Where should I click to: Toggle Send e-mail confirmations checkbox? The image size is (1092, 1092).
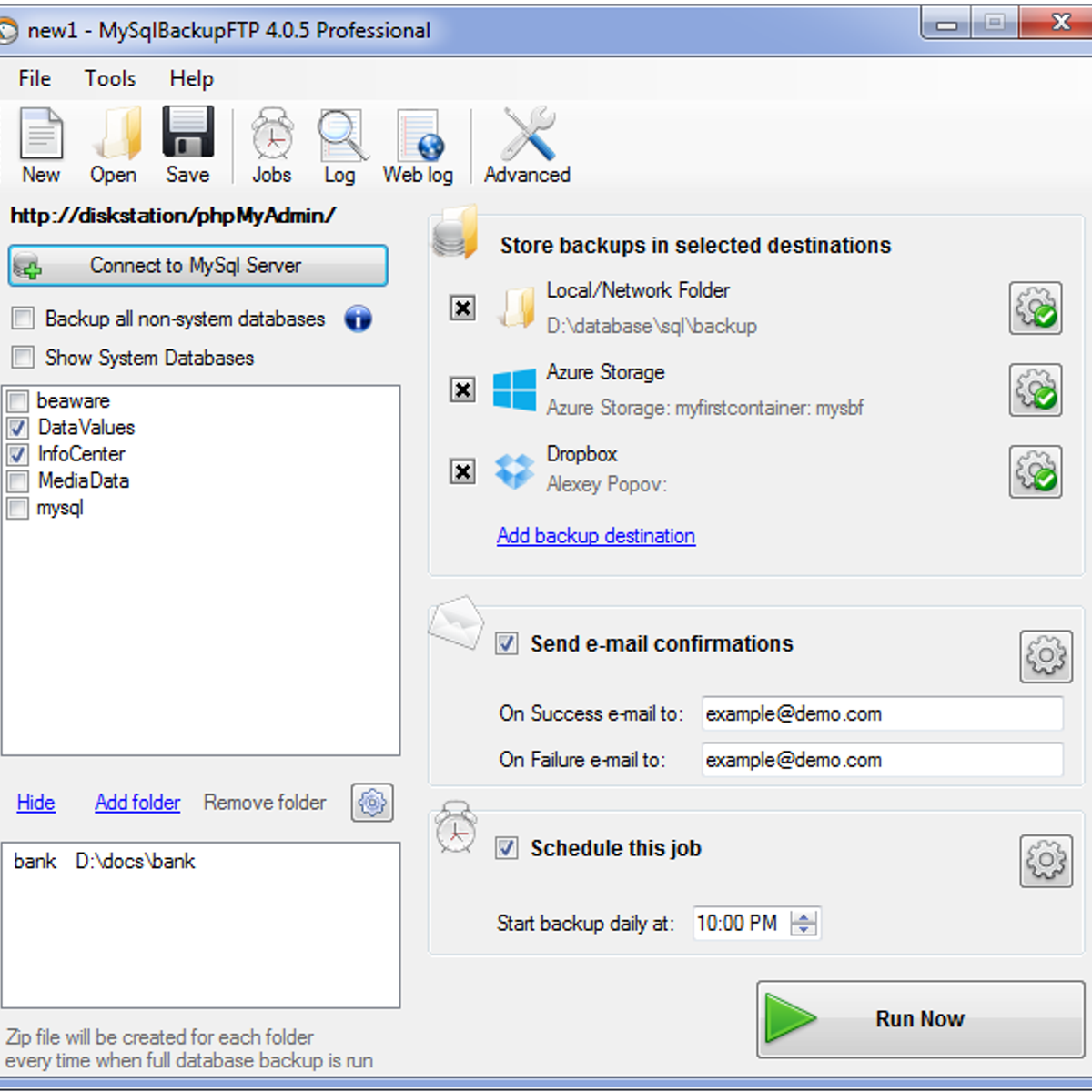[507, 644]
